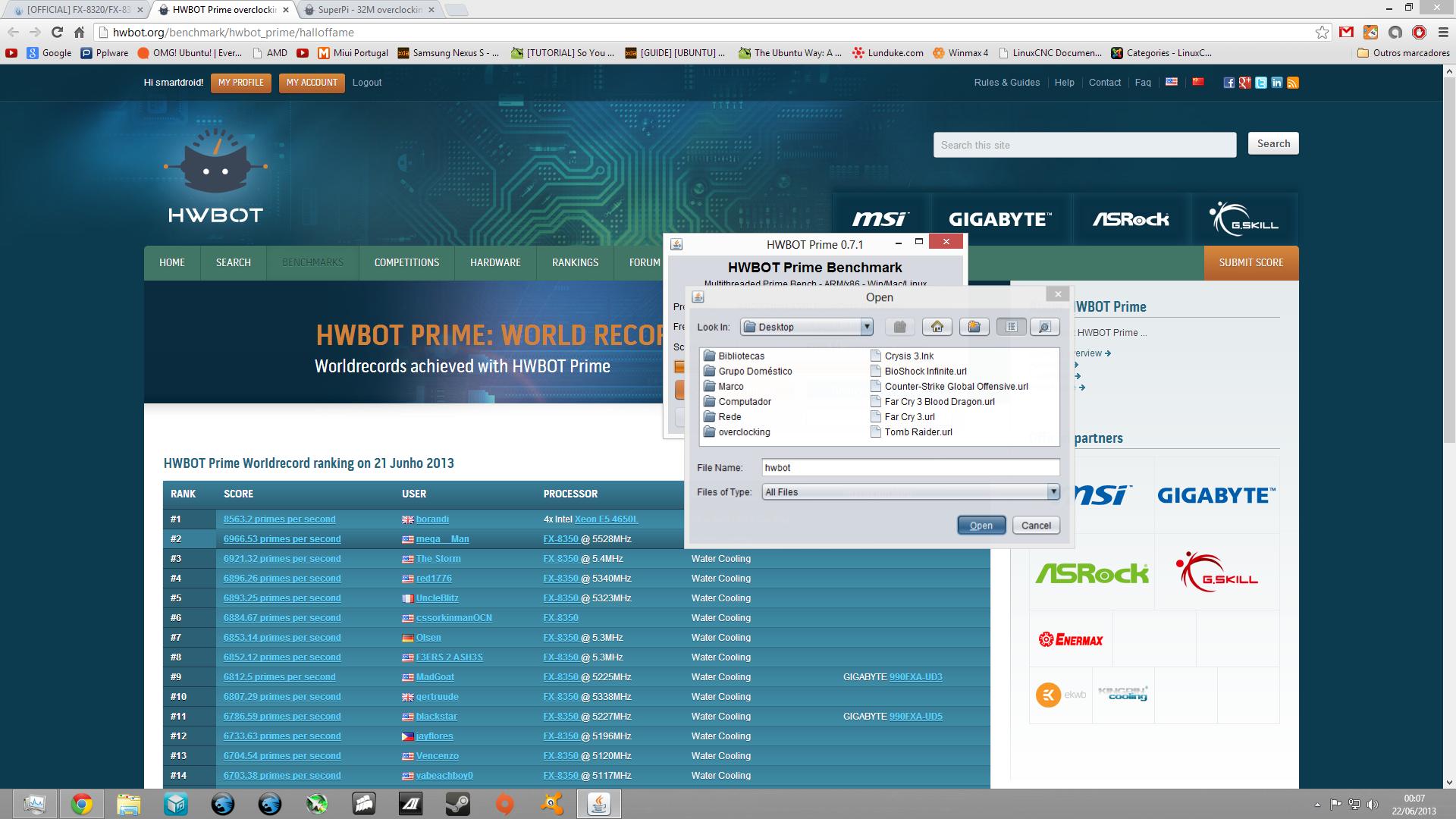
Task: Click the Java app icon in taskbar
Action: point(599,804)
